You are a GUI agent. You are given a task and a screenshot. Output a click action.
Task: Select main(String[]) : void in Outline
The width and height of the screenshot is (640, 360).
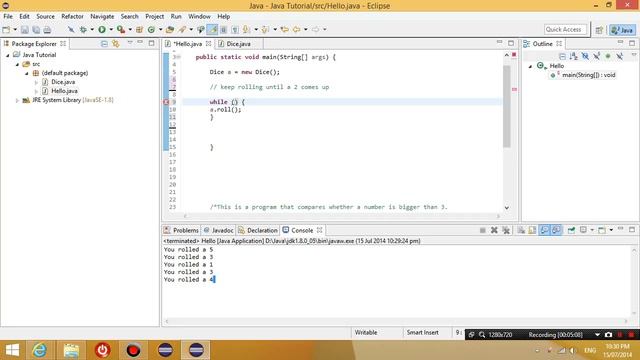click(x=588, y=75)
